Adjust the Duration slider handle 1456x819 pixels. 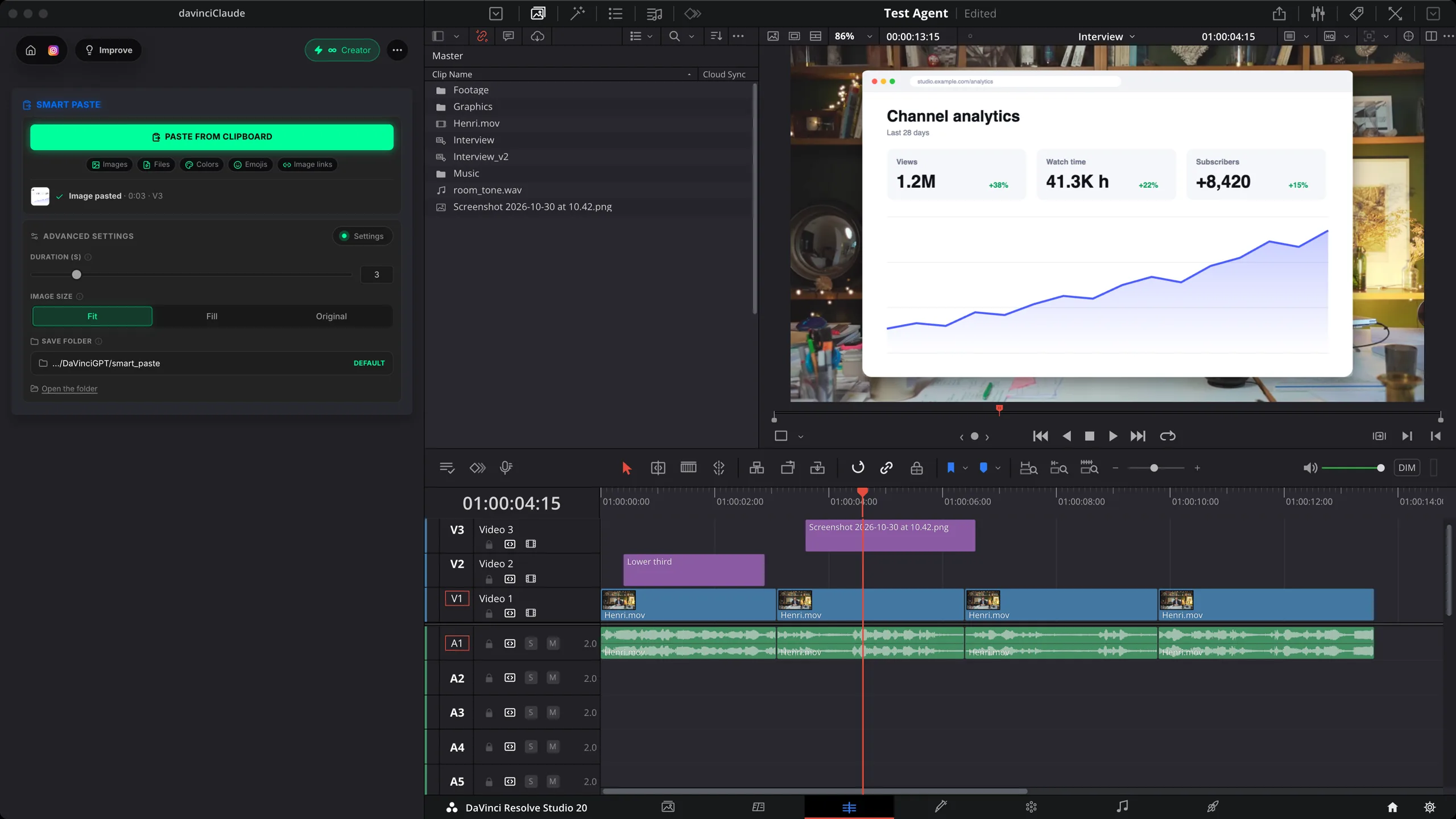click(76, 275)
